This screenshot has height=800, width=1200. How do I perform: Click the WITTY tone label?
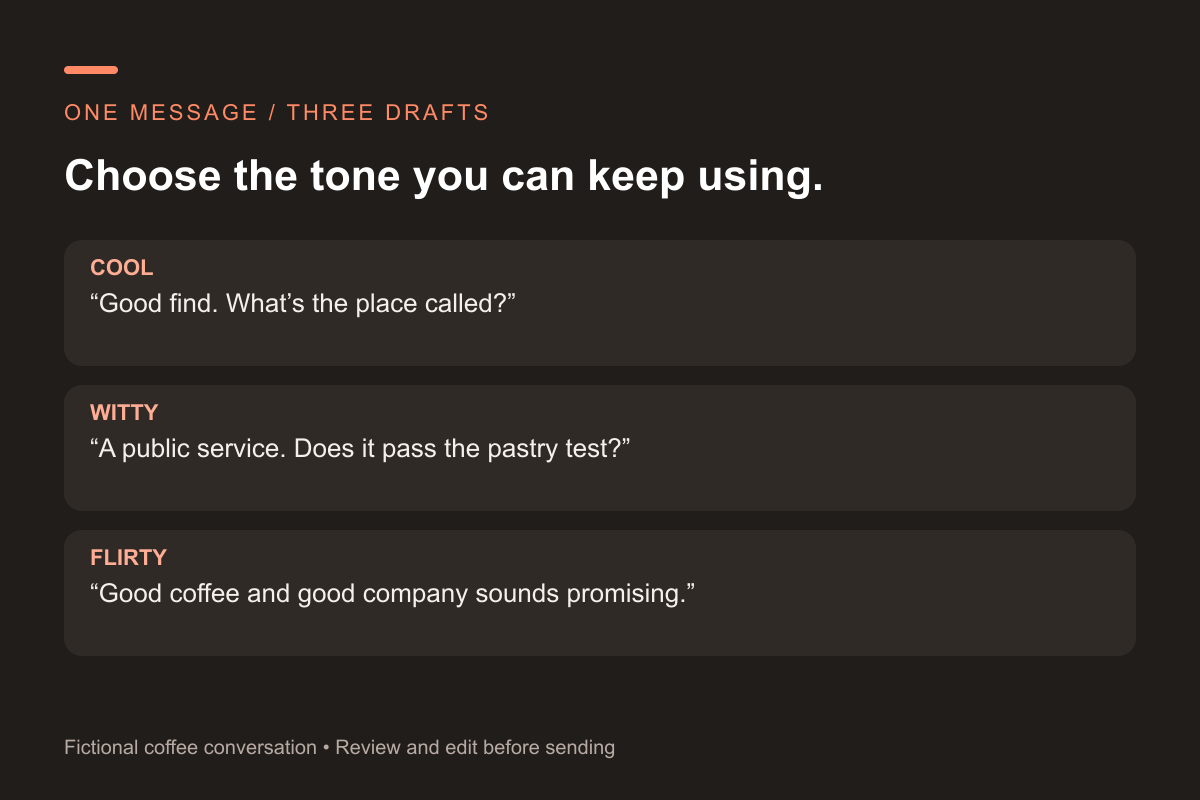click(x=125, y=413)
